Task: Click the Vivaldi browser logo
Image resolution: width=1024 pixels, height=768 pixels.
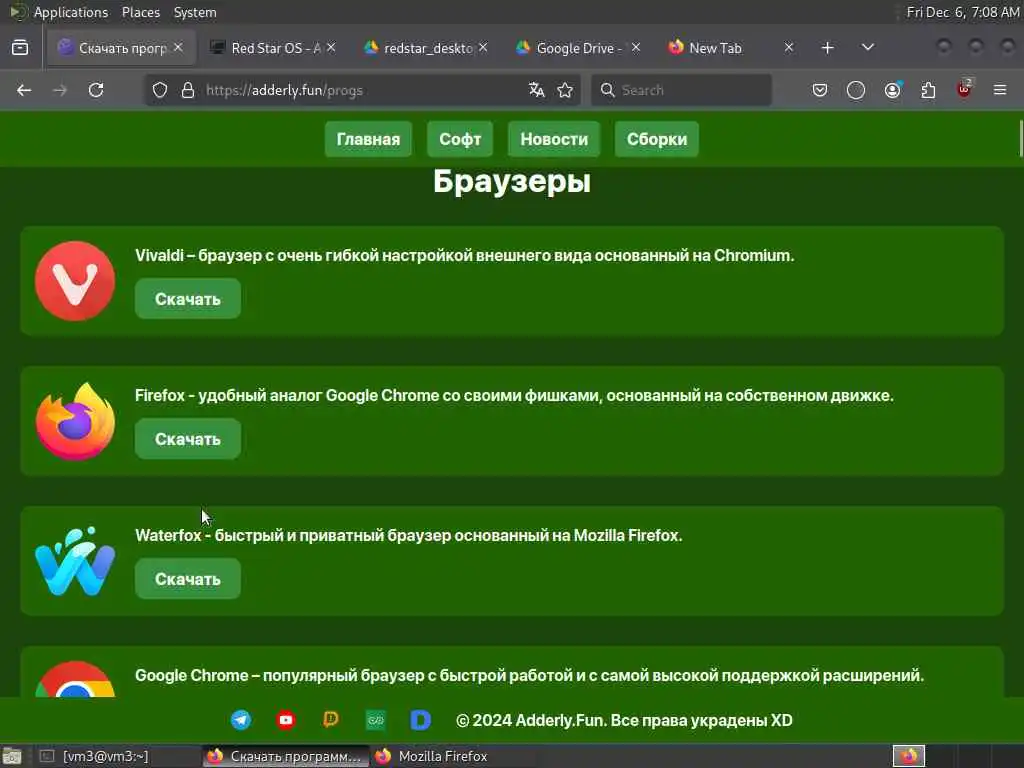Action: 75,281
